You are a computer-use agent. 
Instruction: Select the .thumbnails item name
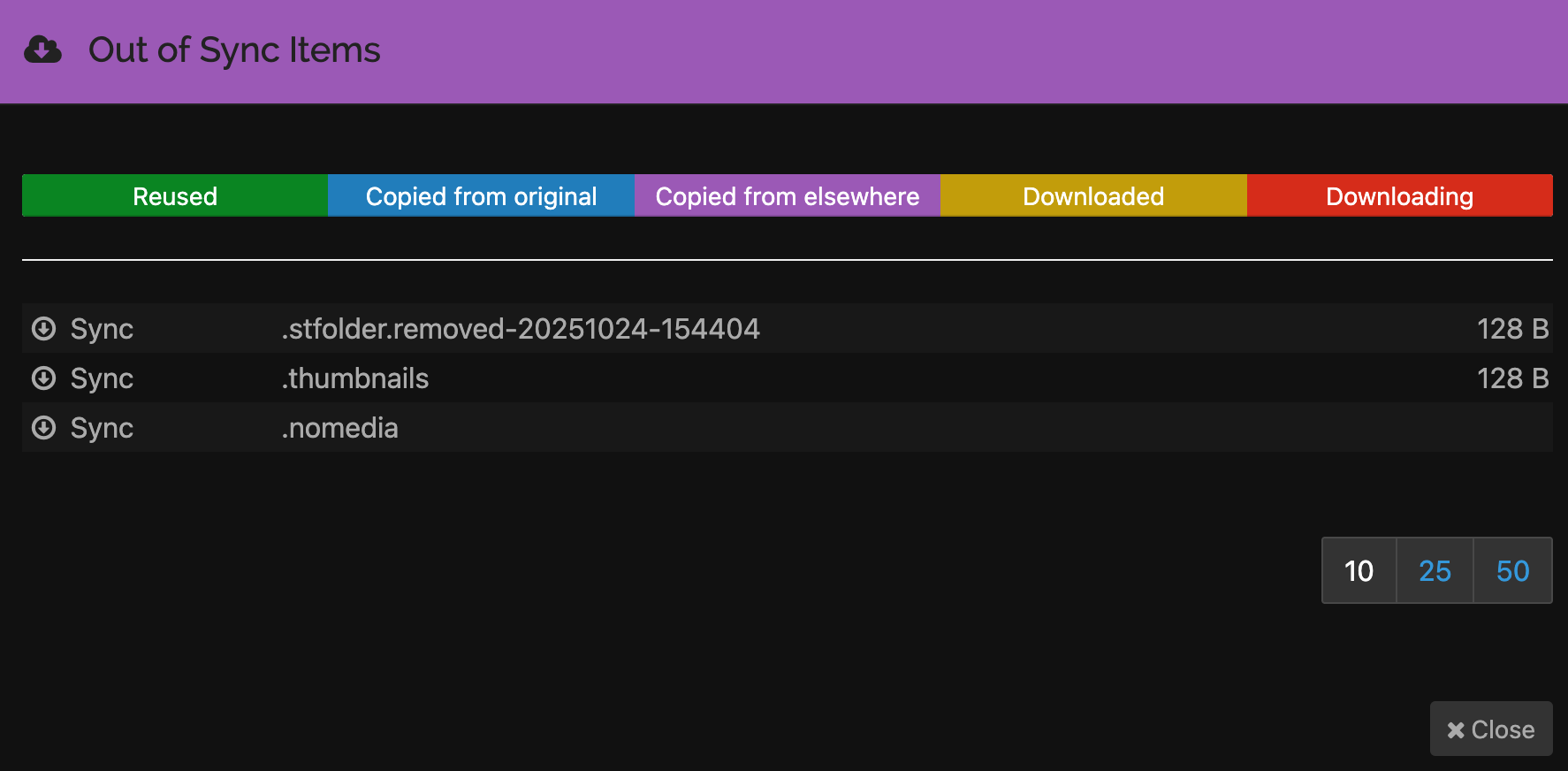point(355,378)
